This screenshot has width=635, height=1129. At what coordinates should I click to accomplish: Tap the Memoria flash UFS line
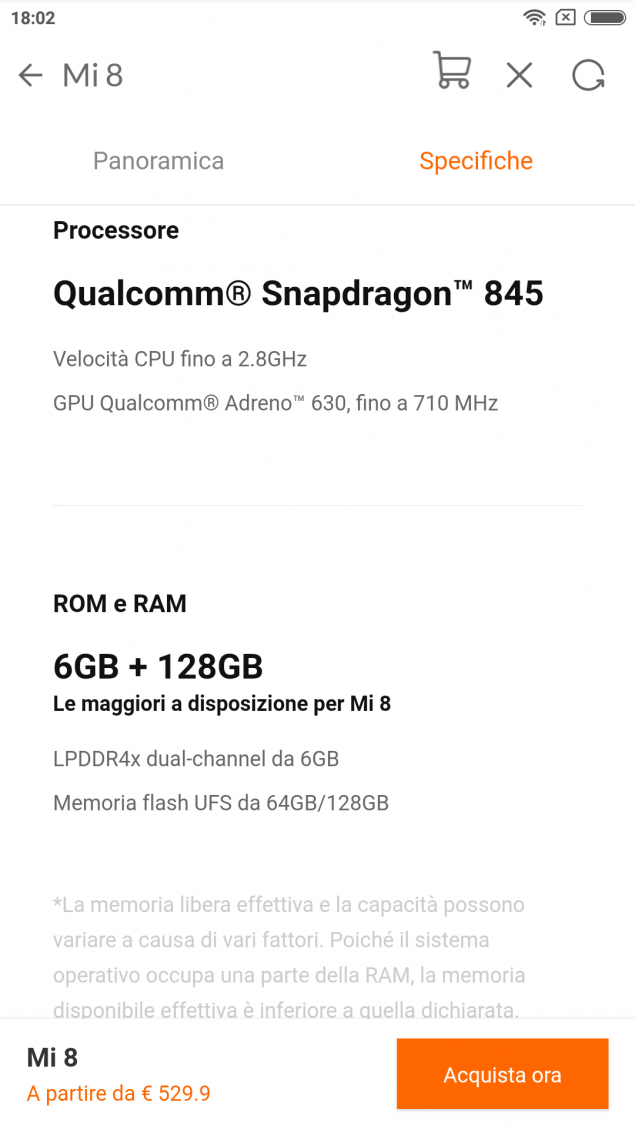221,802
